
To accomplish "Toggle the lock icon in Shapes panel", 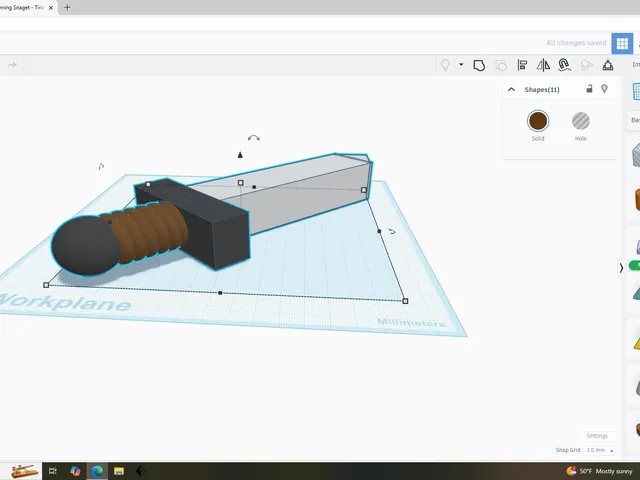I will pos(589,89).
